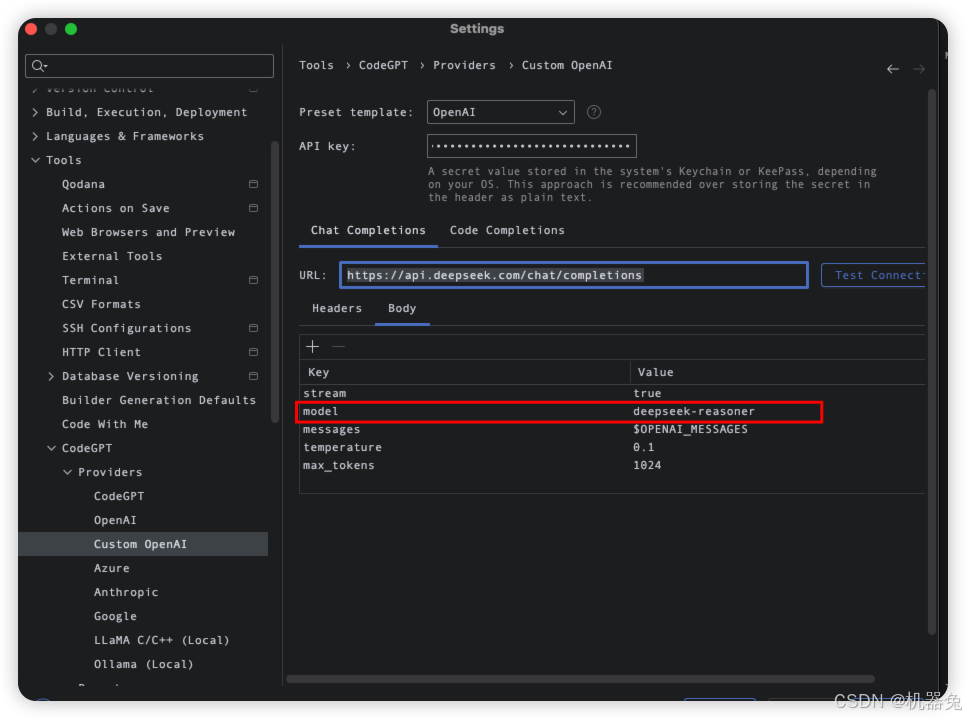Add a body parameter with the plus icon
This screenshot has height=719, width=966.
(x=312, y=347)
